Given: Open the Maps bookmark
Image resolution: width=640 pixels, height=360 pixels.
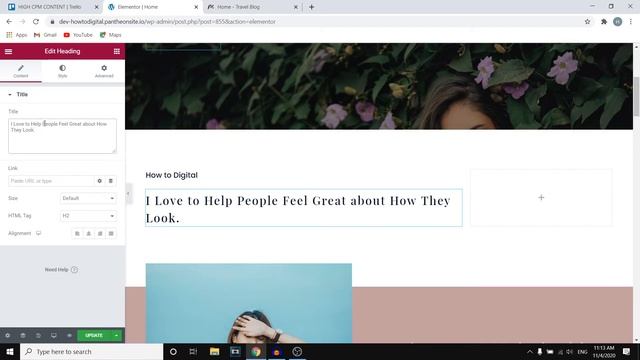Looking at the screenshot, I should tap(111, 35).
